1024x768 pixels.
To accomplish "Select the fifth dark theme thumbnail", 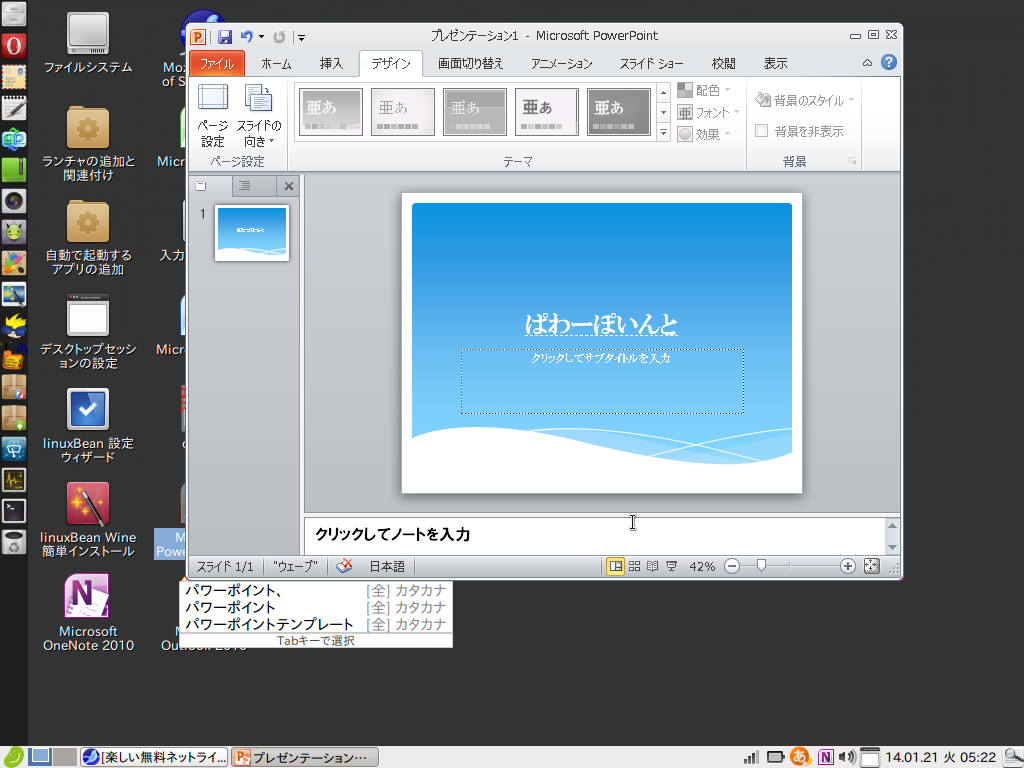I will click(x=618, y=112).
